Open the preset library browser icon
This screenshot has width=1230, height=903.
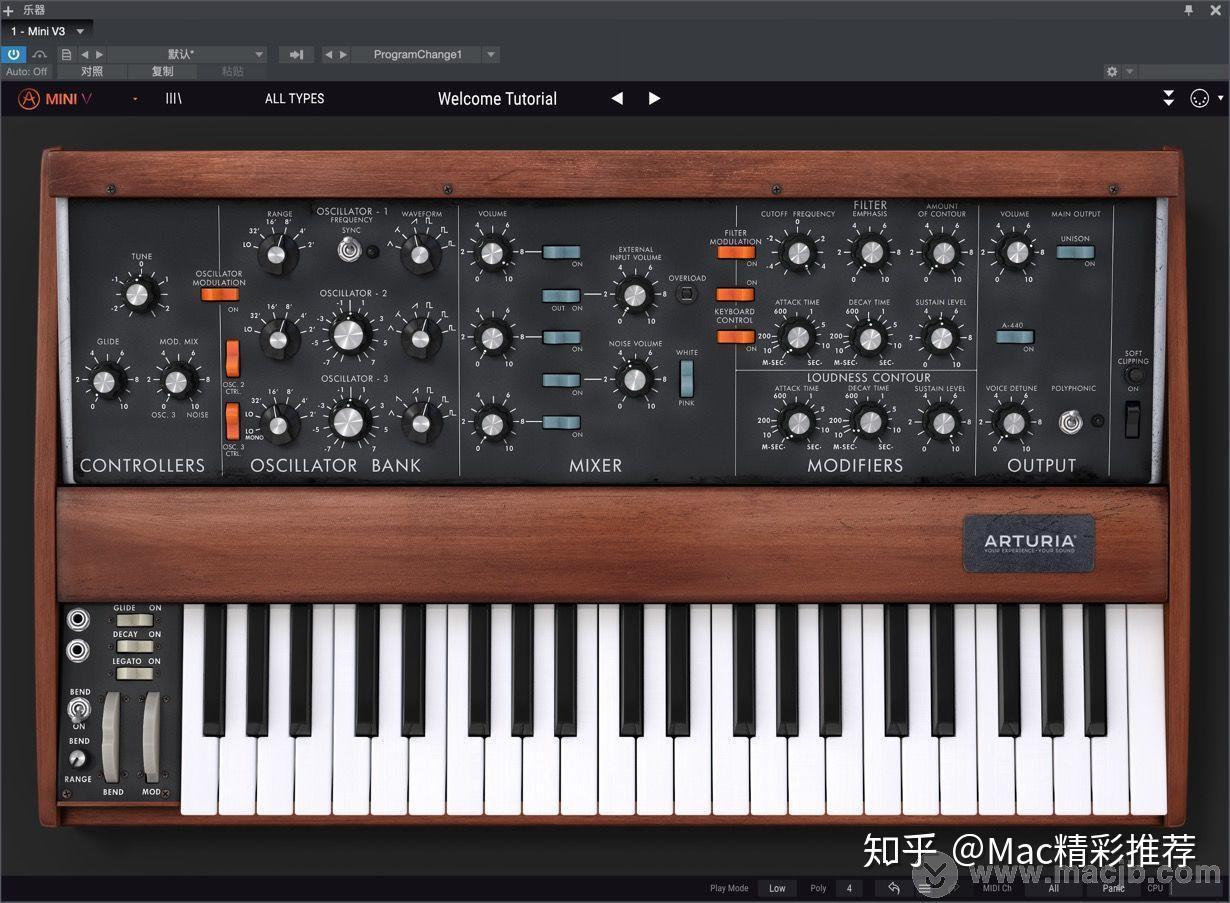(x=173, y=98)
